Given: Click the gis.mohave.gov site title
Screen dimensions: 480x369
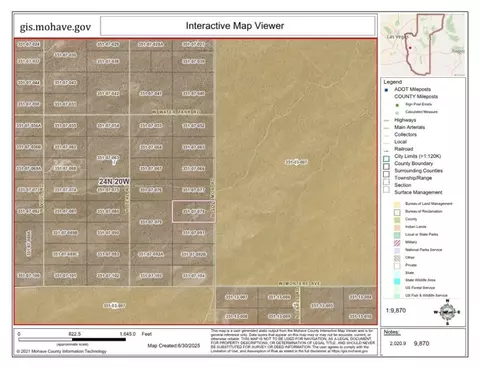Looking at the screenshot, I should pos(55,27).
